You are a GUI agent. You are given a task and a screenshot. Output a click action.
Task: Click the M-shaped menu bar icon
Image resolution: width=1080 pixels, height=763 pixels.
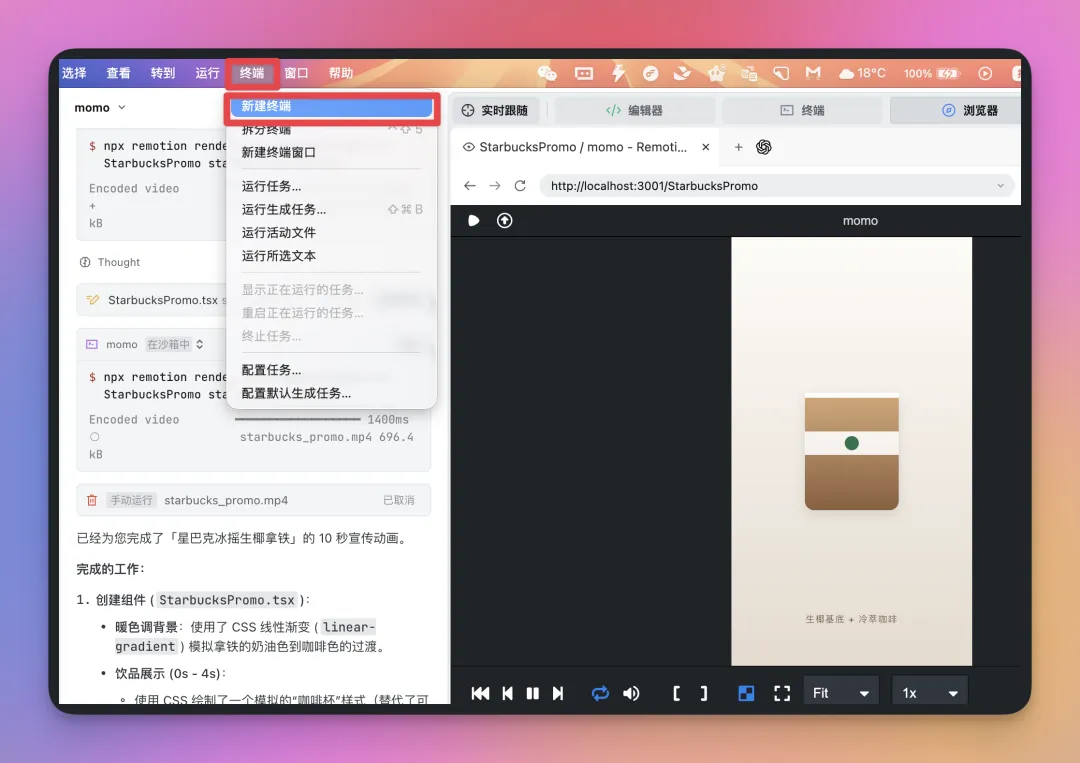point(813,72)
